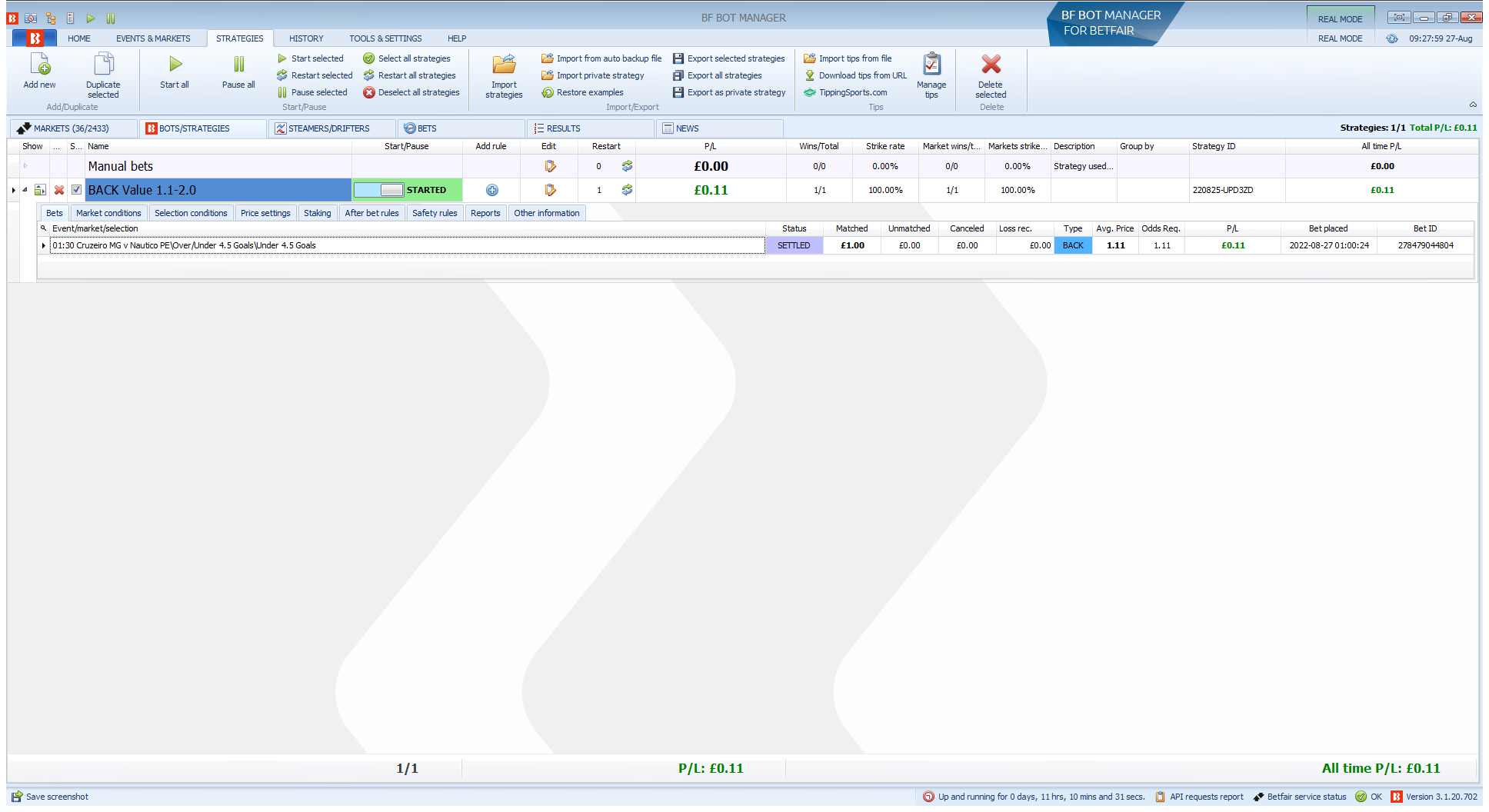The width and height of the screenshot is (1489, 812).
Task: Click Download tips from URL
Action: point(855,75)
